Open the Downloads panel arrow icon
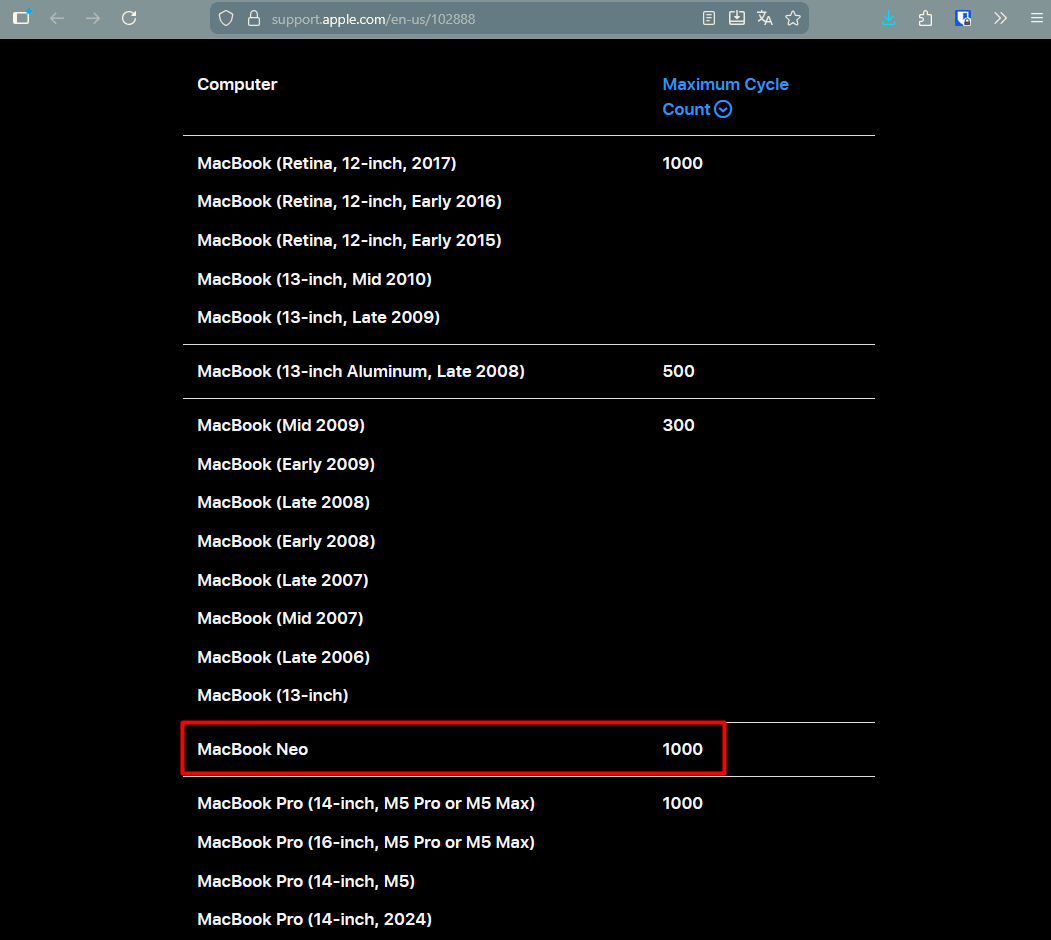The height and width of the screenshot is (940, 1051). click(x=888, y=17)
